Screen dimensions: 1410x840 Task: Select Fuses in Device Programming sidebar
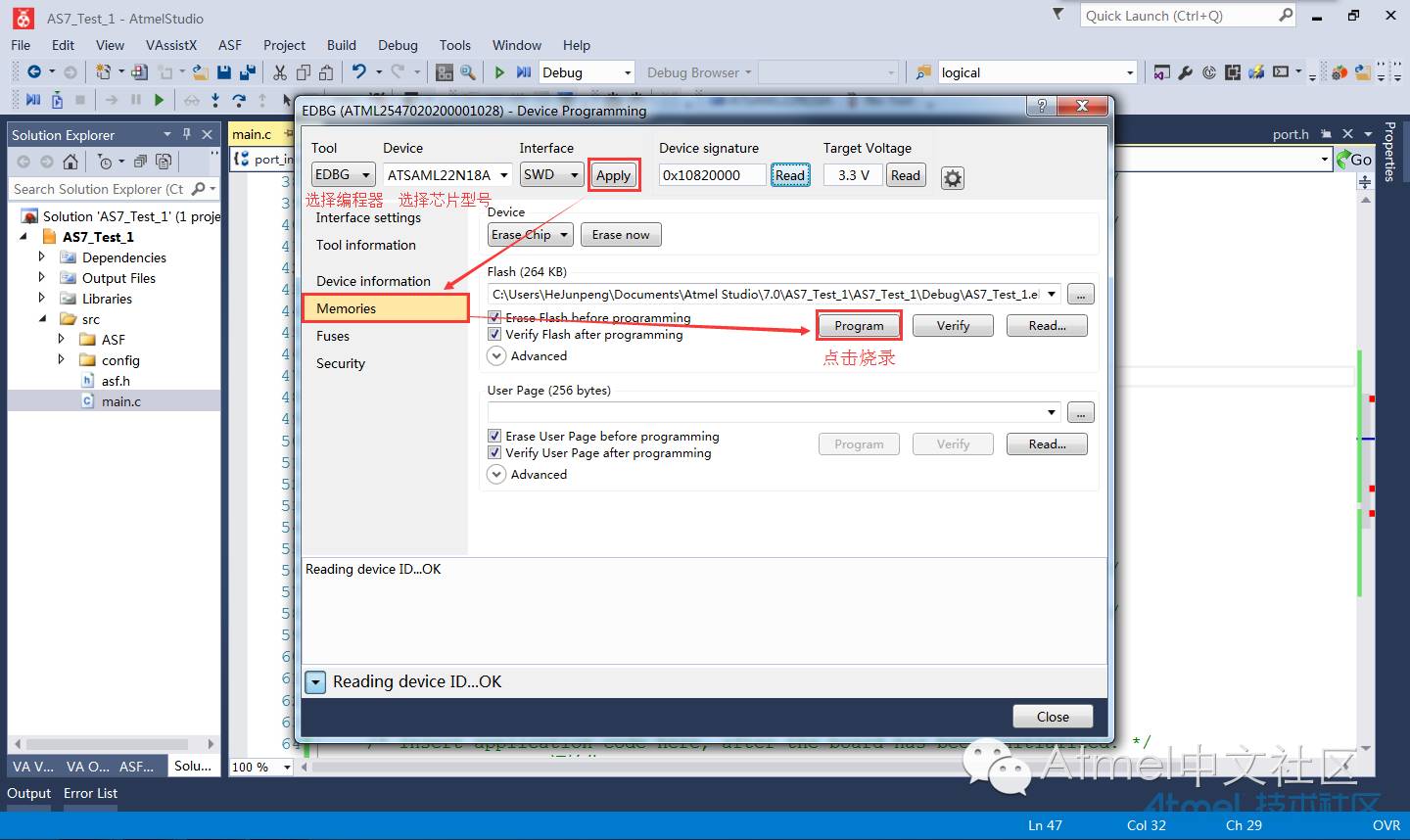333,336
